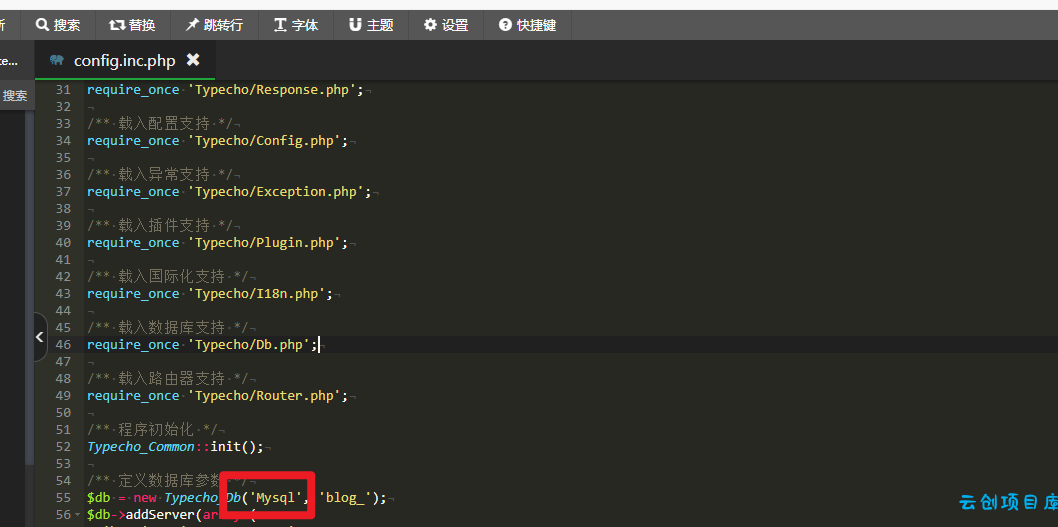Viewport: 1058px width, 527px height.
Task: Click the comment 程序初始化 on line 51
Action: click(x=157, y=429)
